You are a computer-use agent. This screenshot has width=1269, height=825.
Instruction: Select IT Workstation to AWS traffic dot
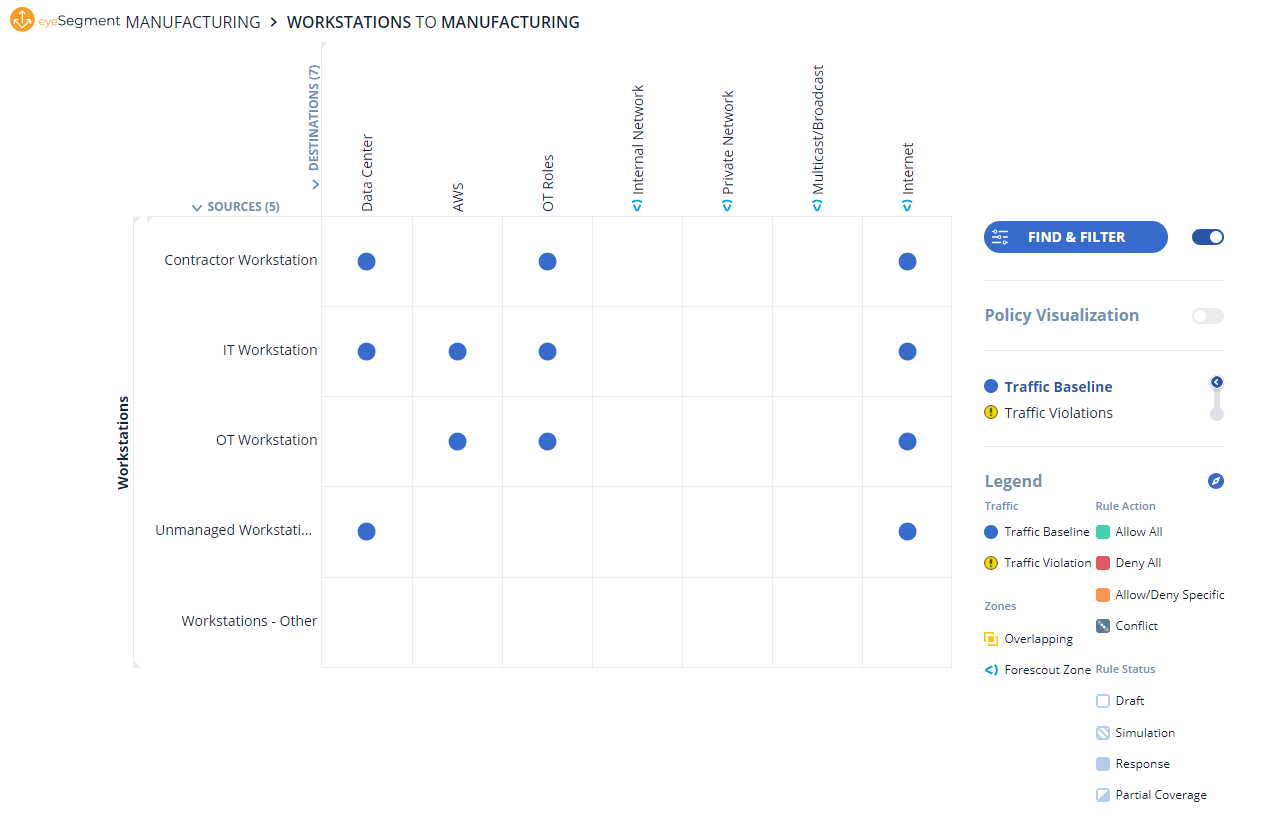457,352
